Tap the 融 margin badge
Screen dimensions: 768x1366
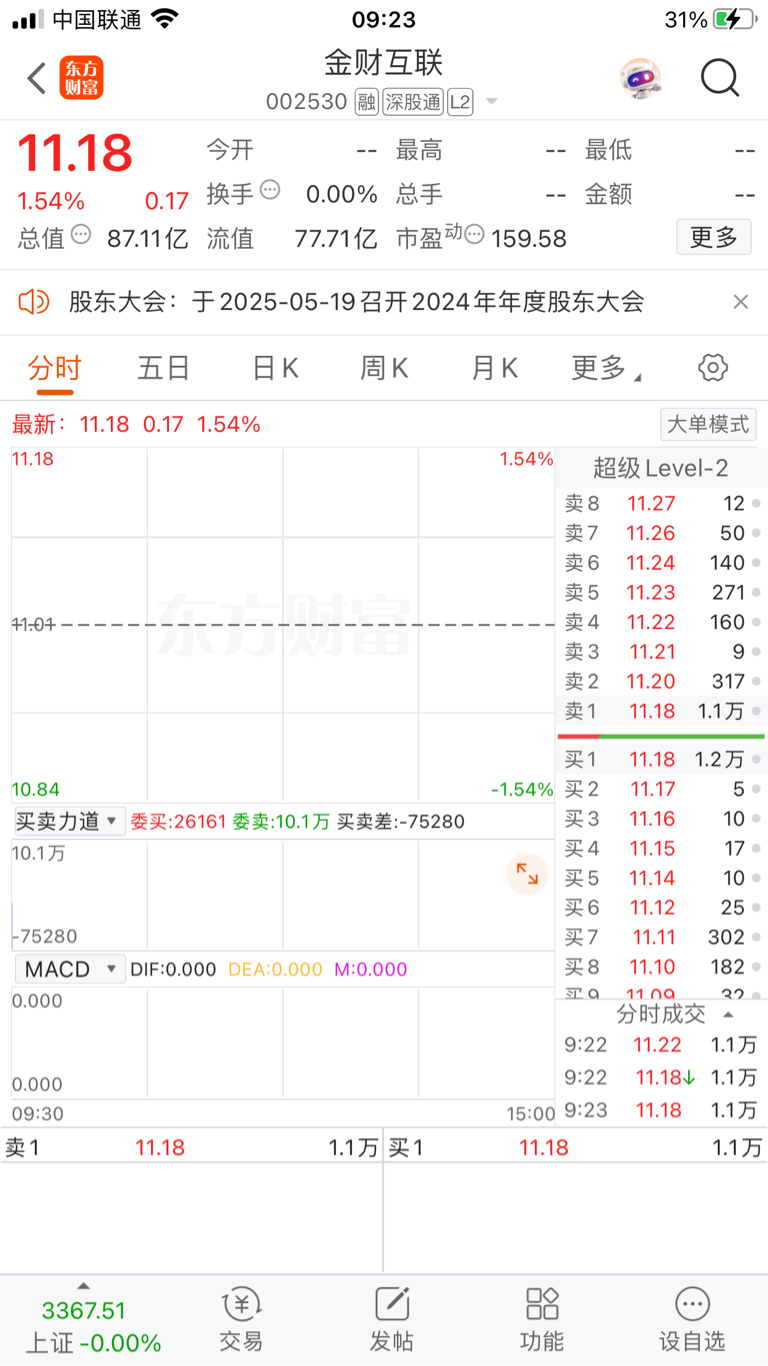tap(366, 102)
